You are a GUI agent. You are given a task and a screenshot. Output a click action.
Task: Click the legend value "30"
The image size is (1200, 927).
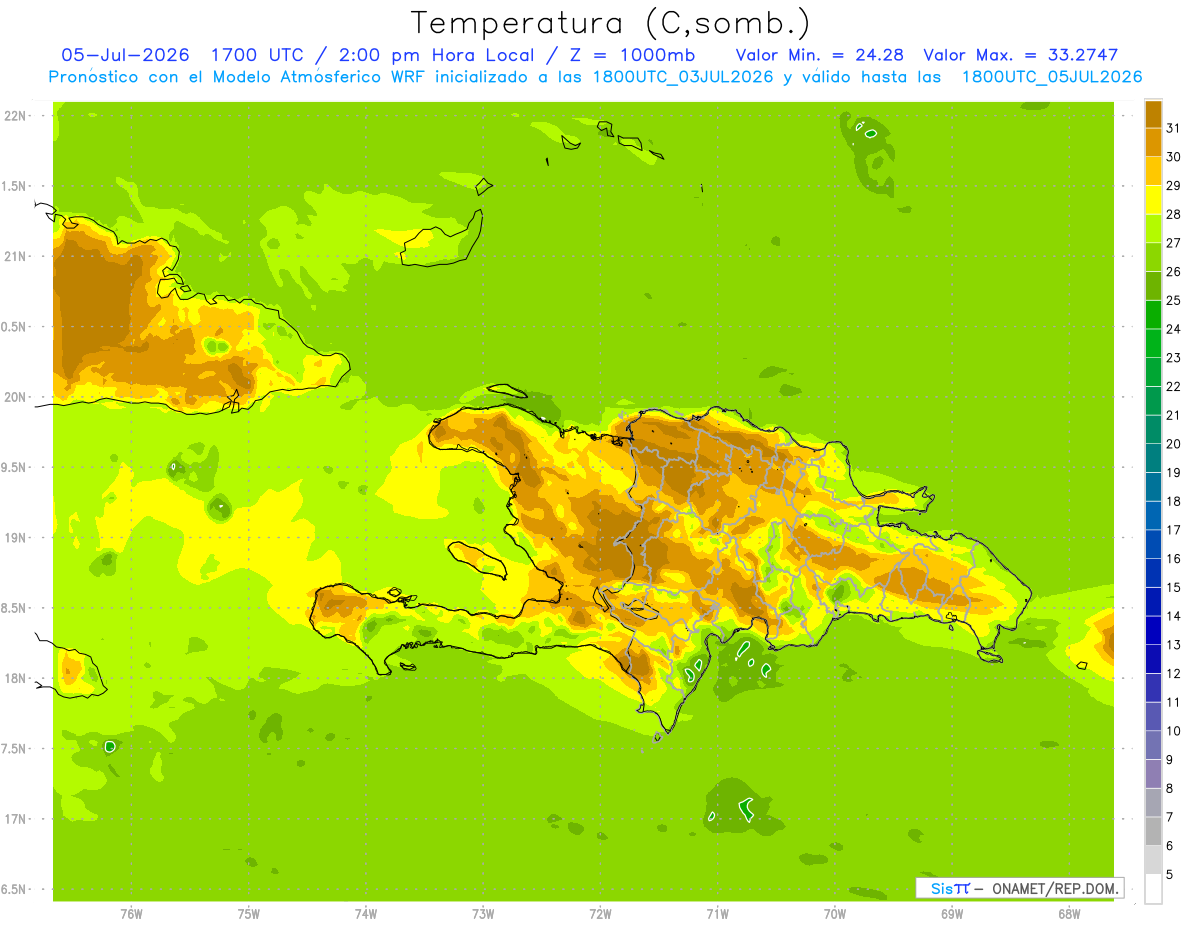(1174, 156)
